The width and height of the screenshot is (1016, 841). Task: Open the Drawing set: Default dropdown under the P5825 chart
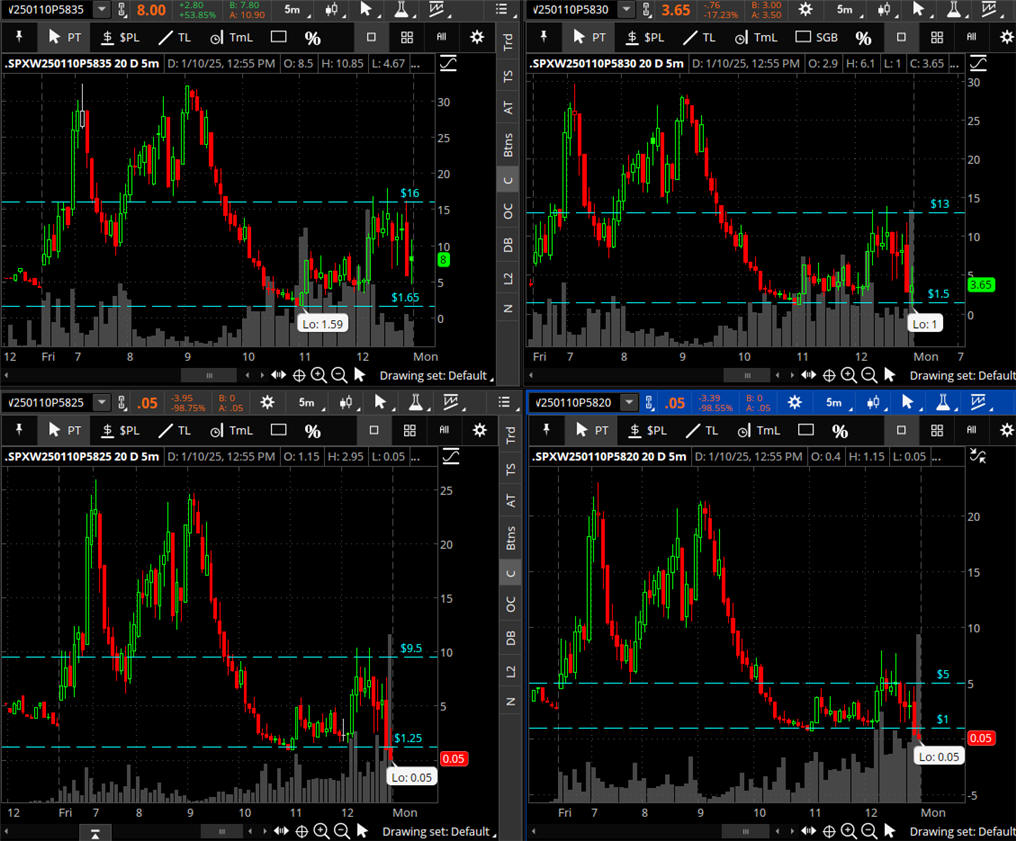(438, 831)
